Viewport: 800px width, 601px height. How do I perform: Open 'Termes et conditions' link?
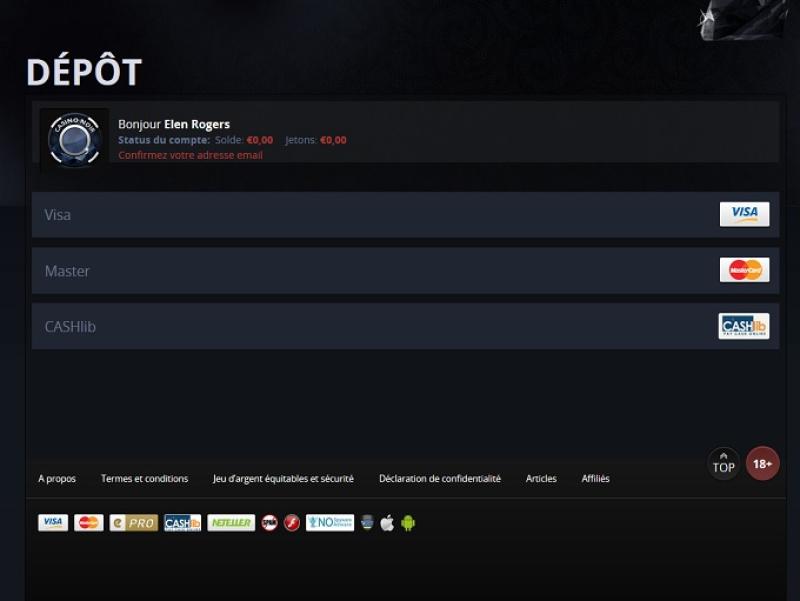pyautogui.click(x=144, y=479)
